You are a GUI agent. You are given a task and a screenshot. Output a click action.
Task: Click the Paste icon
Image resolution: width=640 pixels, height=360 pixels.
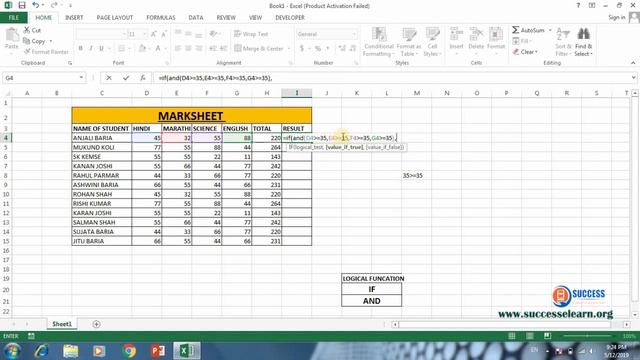point(12,36)
